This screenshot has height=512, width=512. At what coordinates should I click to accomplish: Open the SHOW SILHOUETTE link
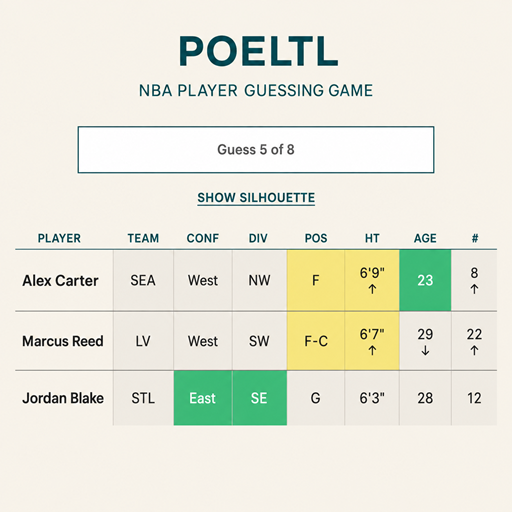pyautogui.click(x=256, y=198)
